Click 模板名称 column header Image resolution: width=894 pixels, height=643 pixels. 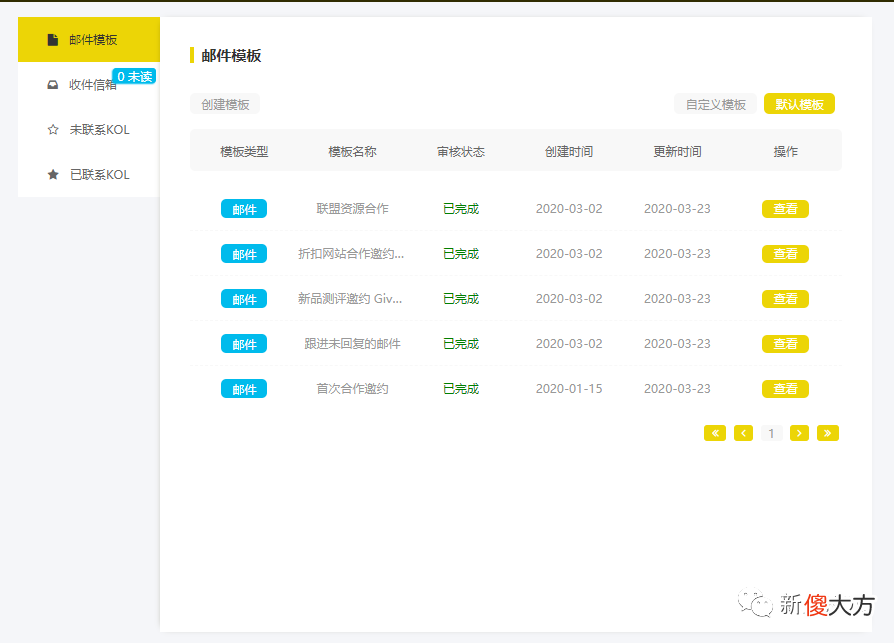pos(352,152)
